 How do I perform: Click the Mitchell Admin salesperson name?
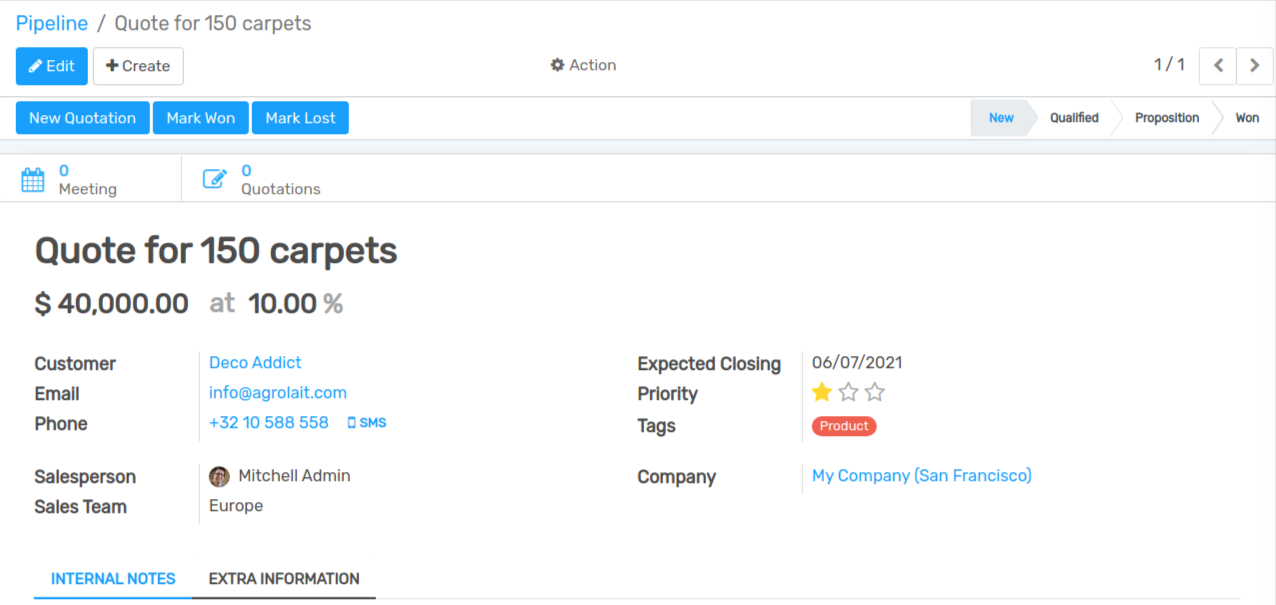point(294,476)
